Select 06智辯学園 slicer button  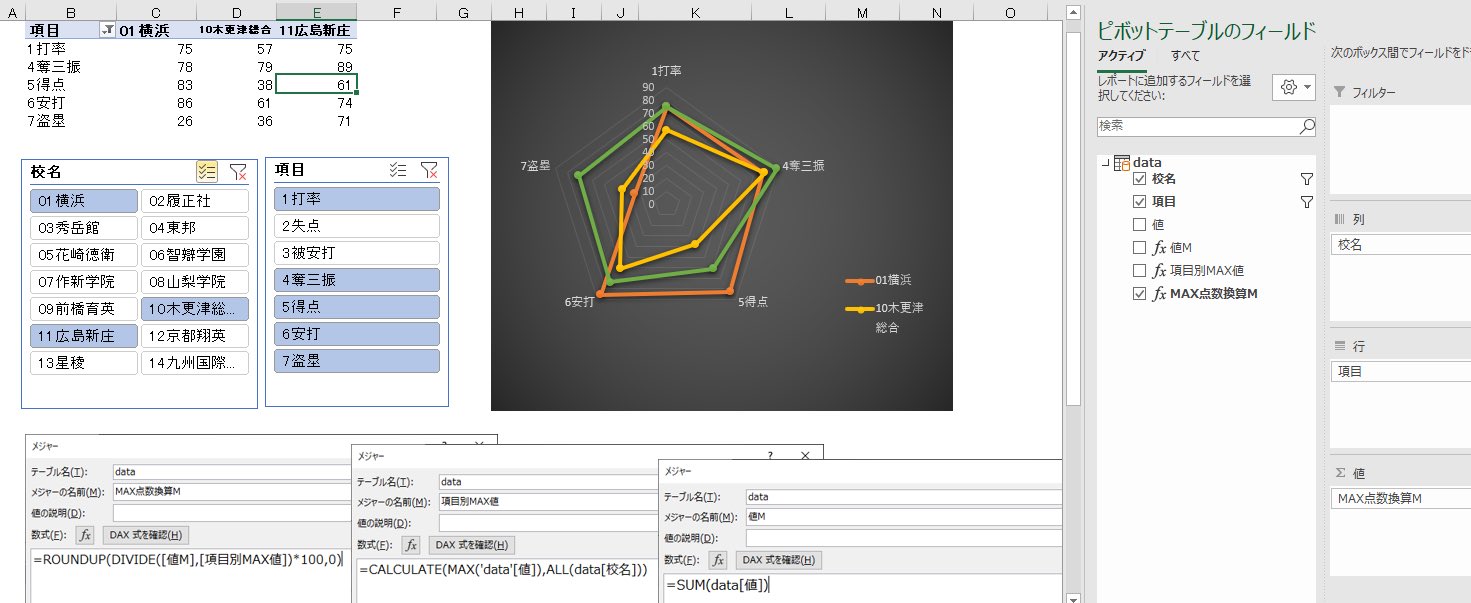coord(194,255)
